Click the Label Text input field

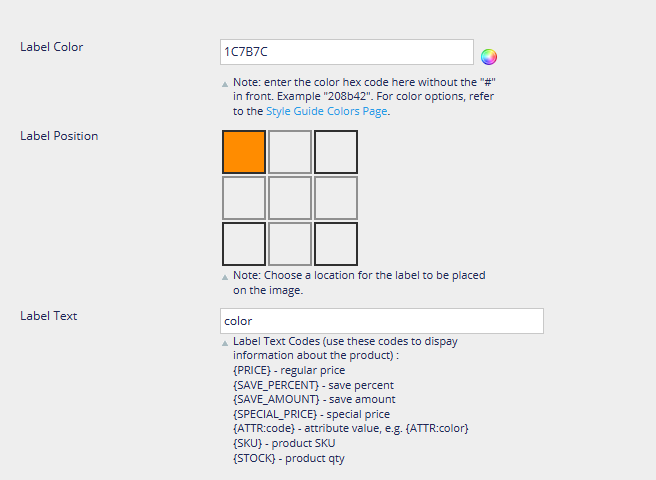(x=381, y=321)
